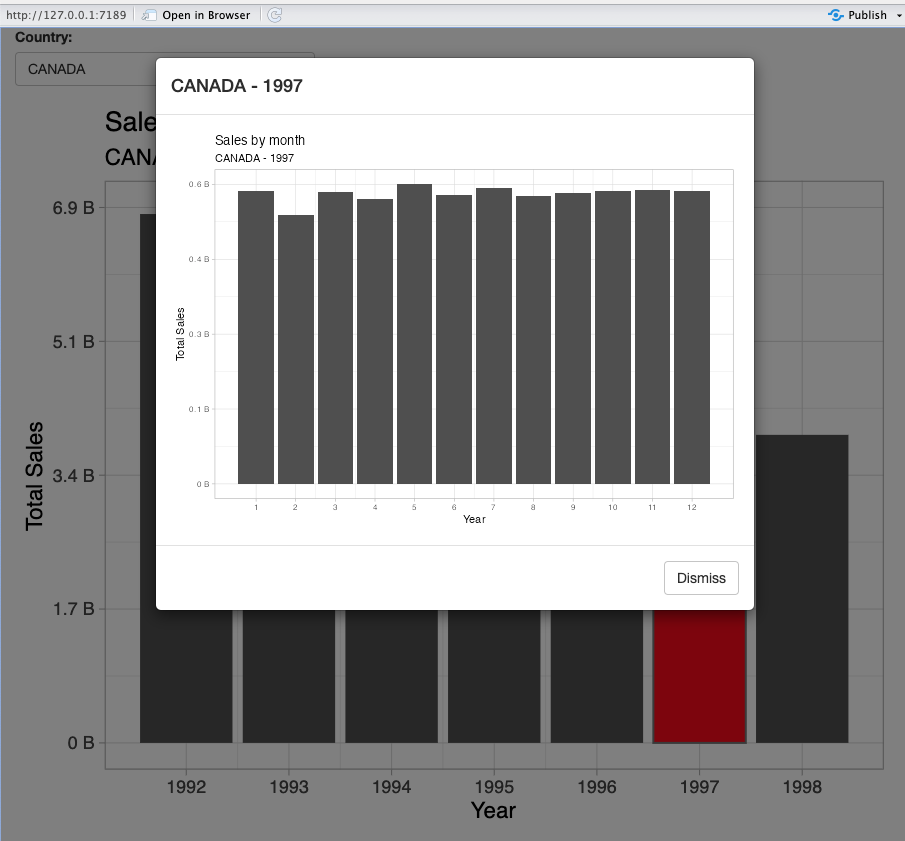
Task: Click month 8 bar in monthly chart
Action: [x=533, y=340]
